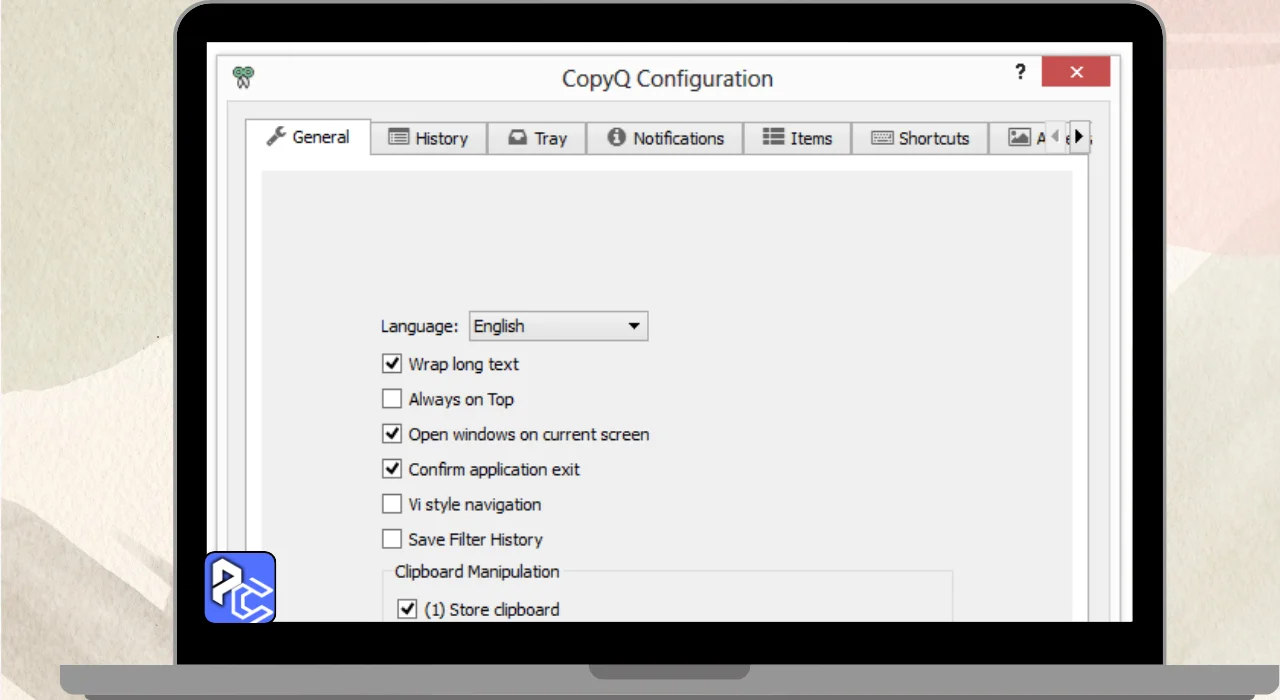The image size is (1280, 700).
Task: Toggle (1) Store clipboard checkbox
Action: (x=407, y=609)
